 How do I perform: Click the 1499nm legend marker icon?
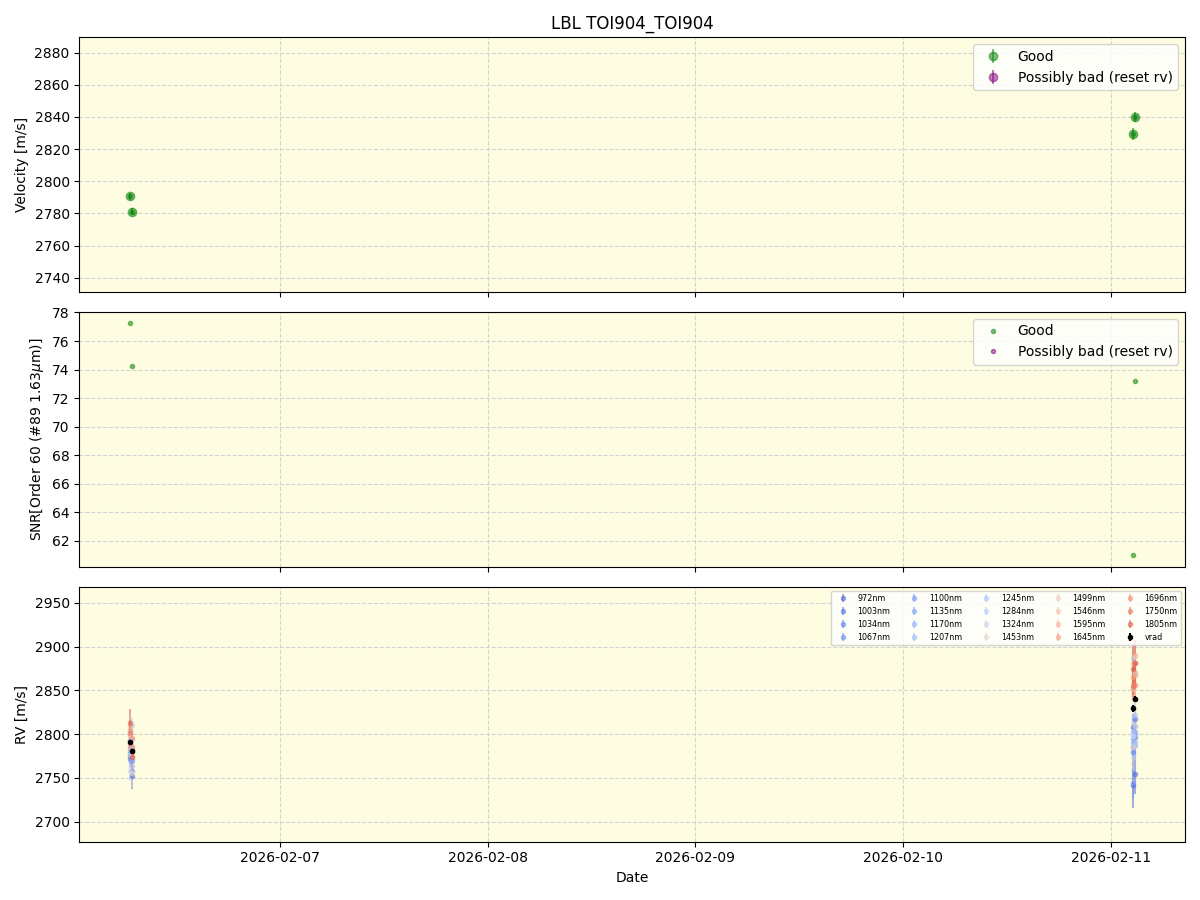tap(1057, 598)
